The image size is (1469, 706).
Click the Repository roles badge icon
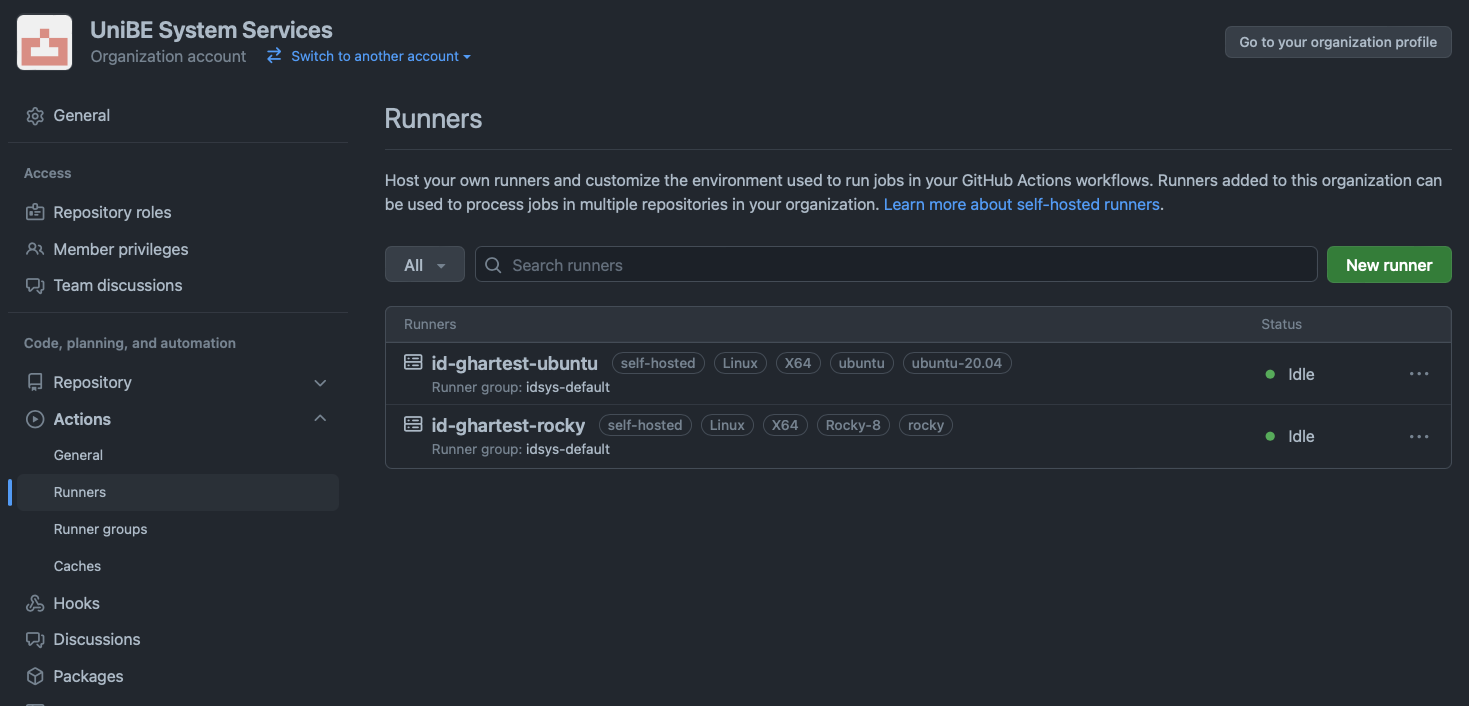35,212
